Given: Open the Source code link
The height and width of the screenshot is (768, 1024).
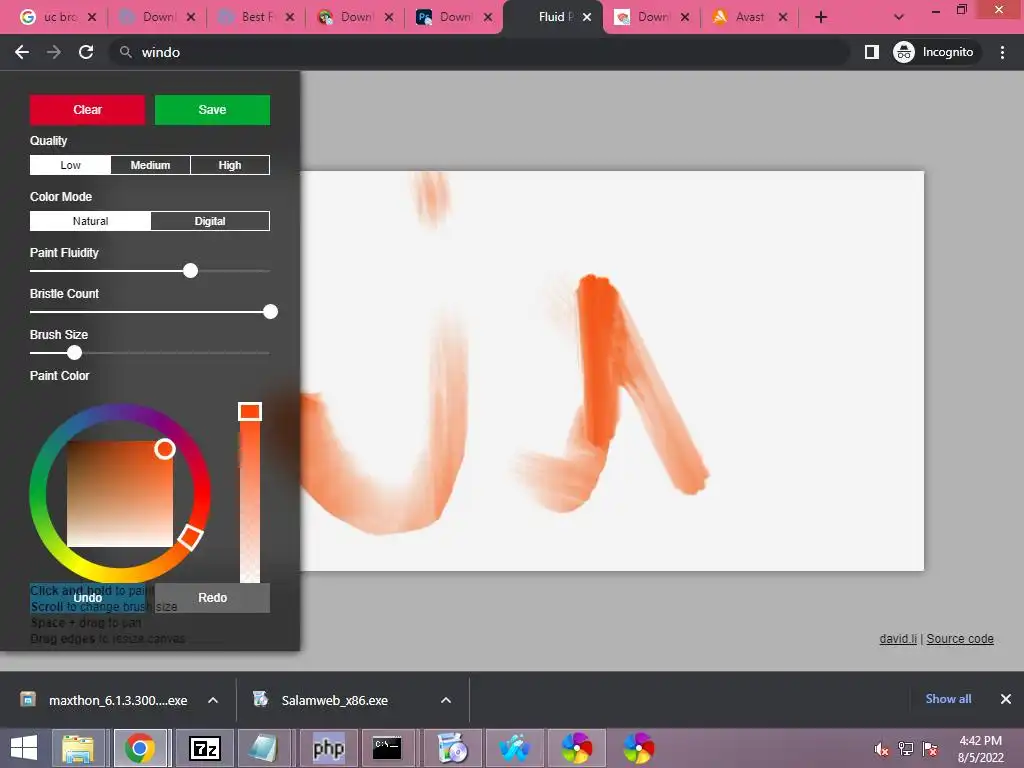Looking at the screenshot, I should click(960, 639).
